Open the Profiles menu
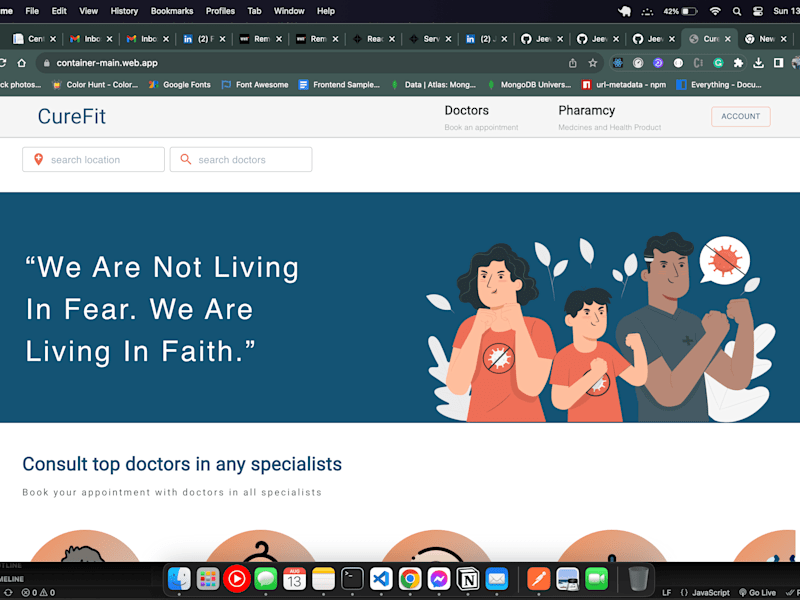Screen dimensions: 800x600 [220, 11]
